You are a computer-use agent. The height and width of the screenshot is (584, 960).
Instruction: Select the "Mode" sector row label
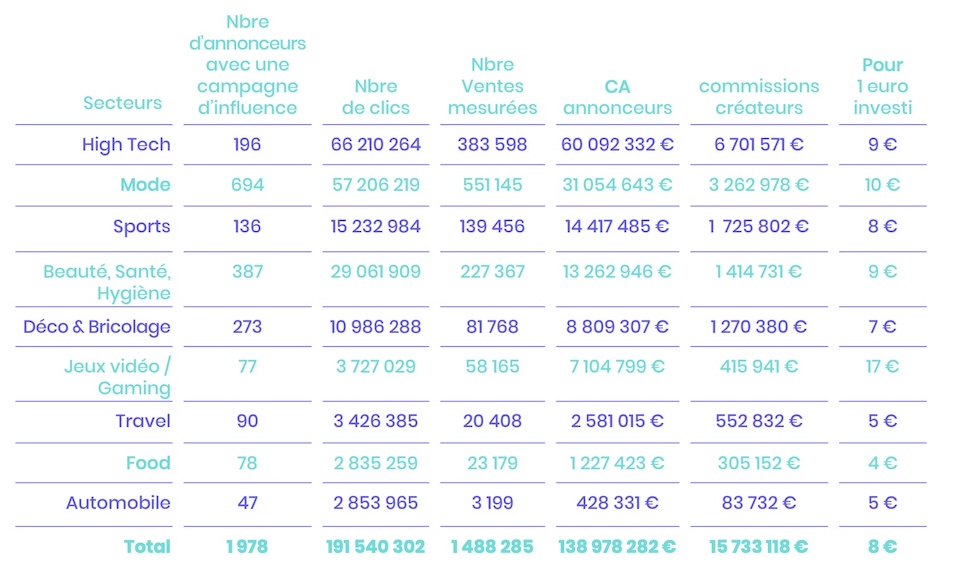pyautogui.click(x=145, y=185)
